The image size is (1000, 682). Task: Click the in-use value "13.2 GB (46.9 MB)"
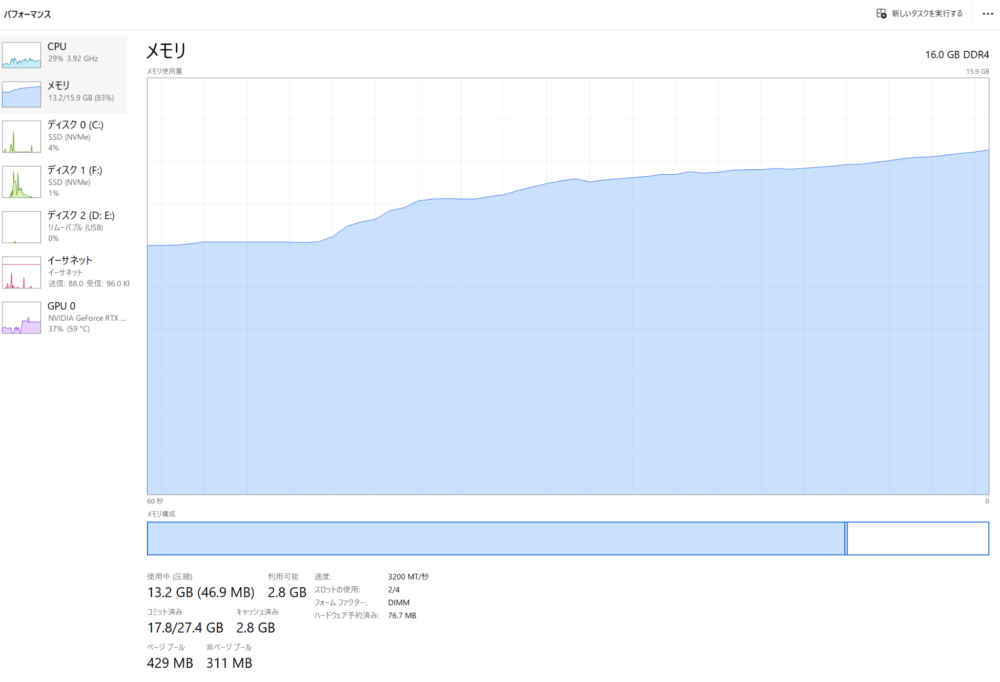pos(201,593)
